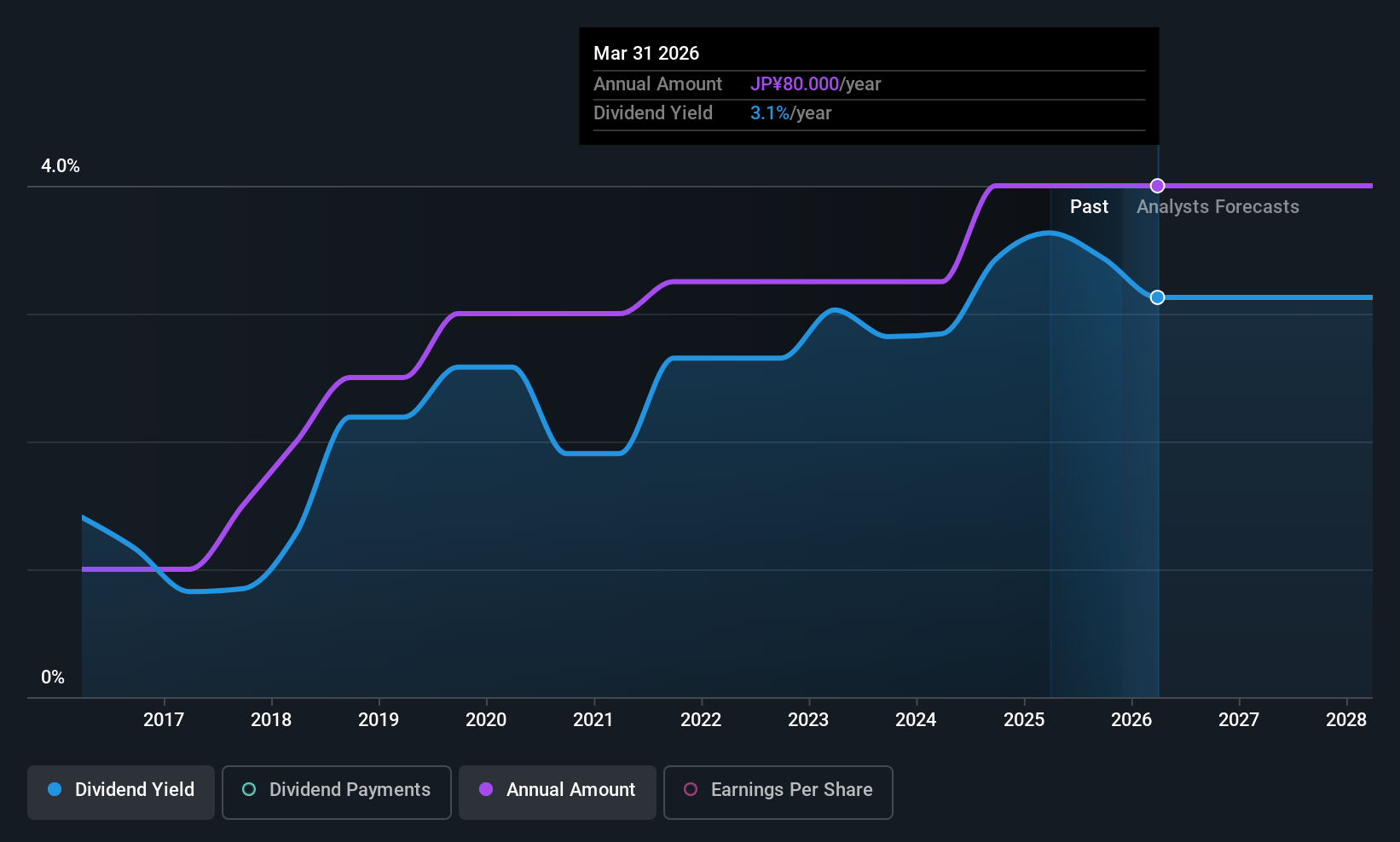
Task: Toggle the Annual Amount legend button
Action: click(x=558, y=791)
